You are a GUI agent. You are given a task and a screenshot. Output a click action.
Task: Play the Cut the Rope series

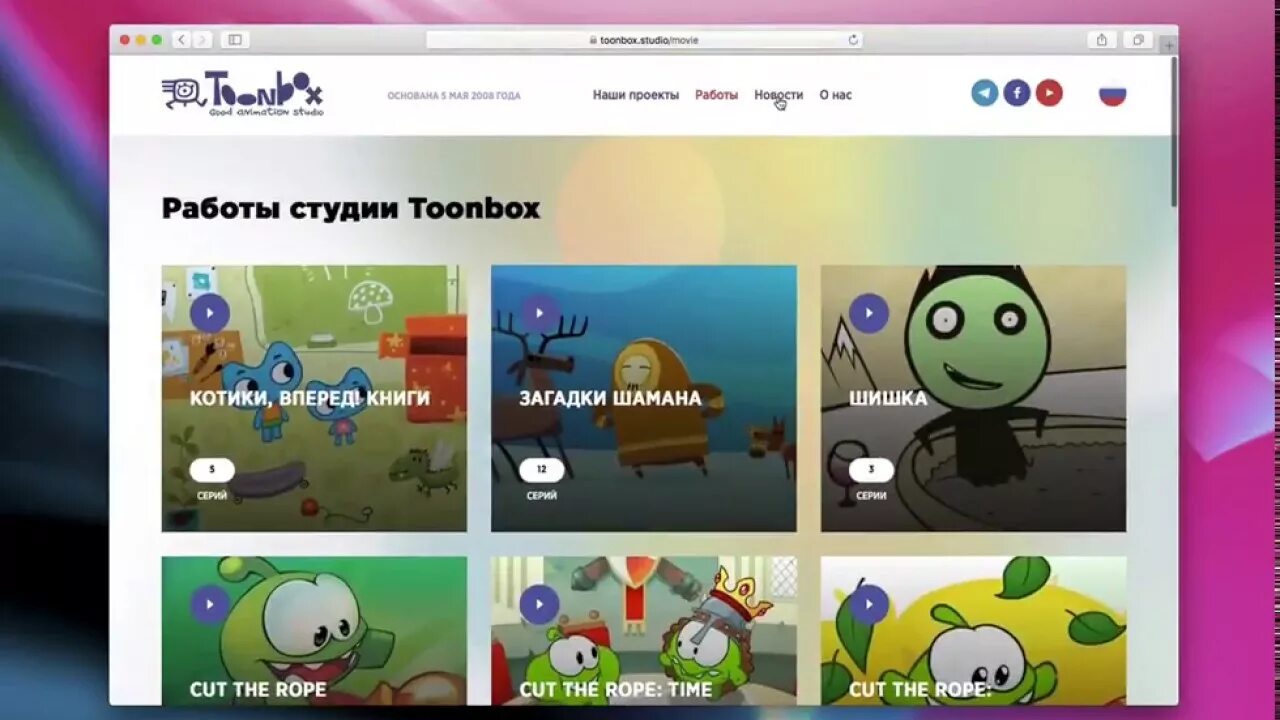click(x=210, y=604)
